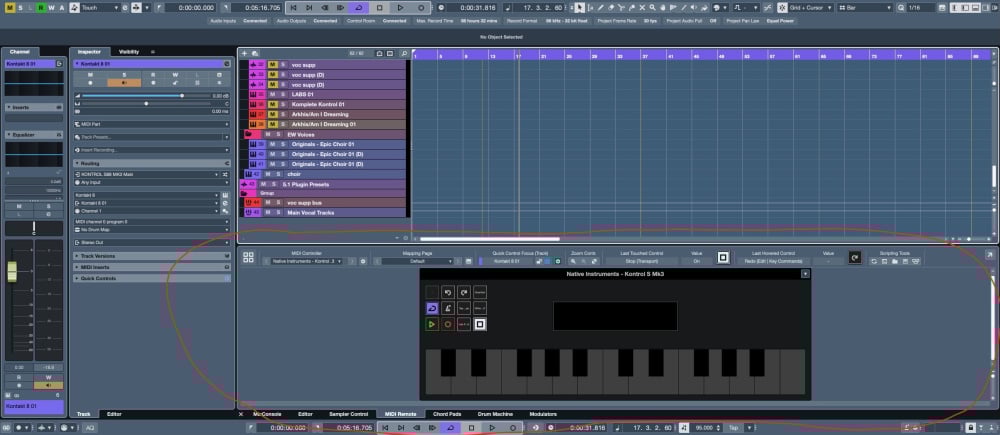Toggle global Read automation R button
1000x435 pixels.
click(x=41, y=8)
